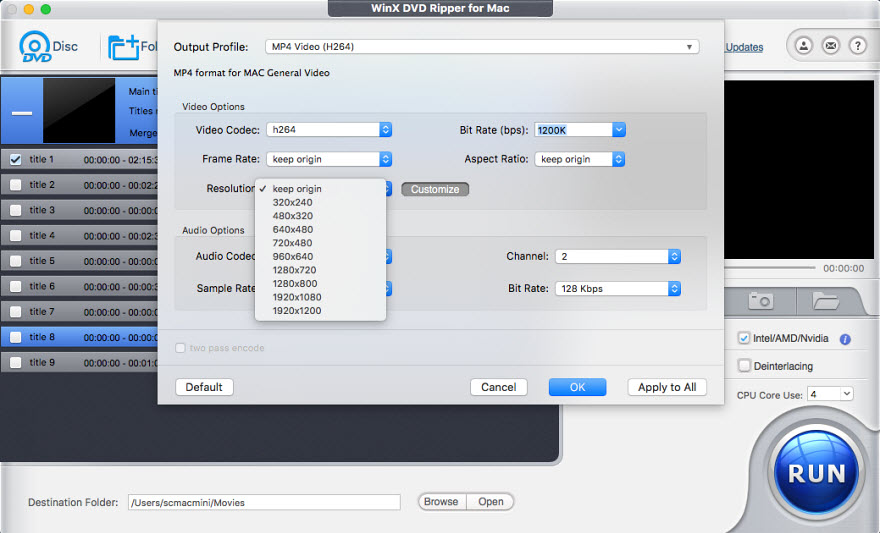Click the open folder icon in preview panel
Image resolution: width=880 pixels, height=533 pixels.
825,300
